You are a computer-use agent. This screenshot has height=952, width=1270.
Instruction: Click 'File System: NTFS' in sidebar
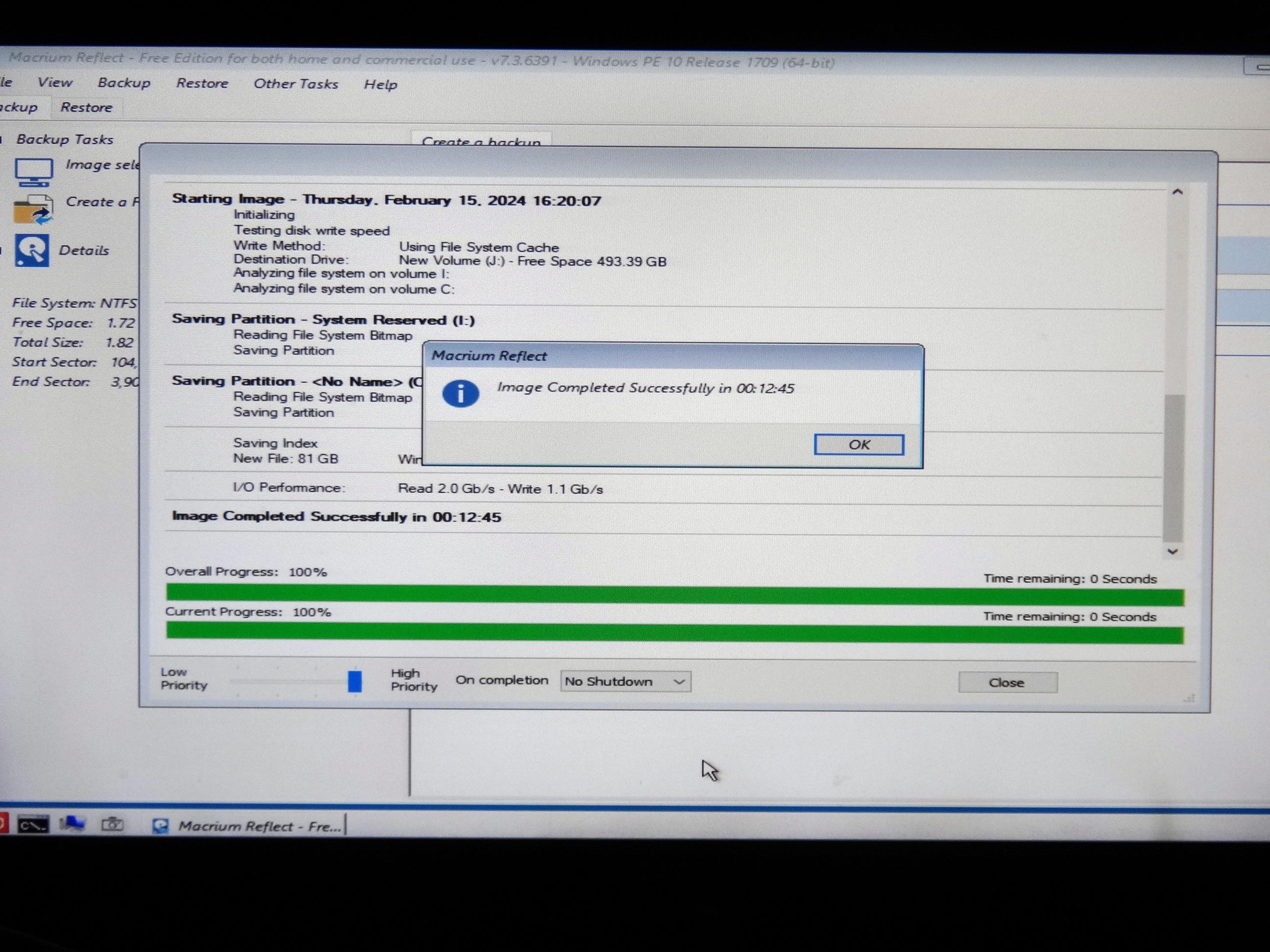[74, 303]
